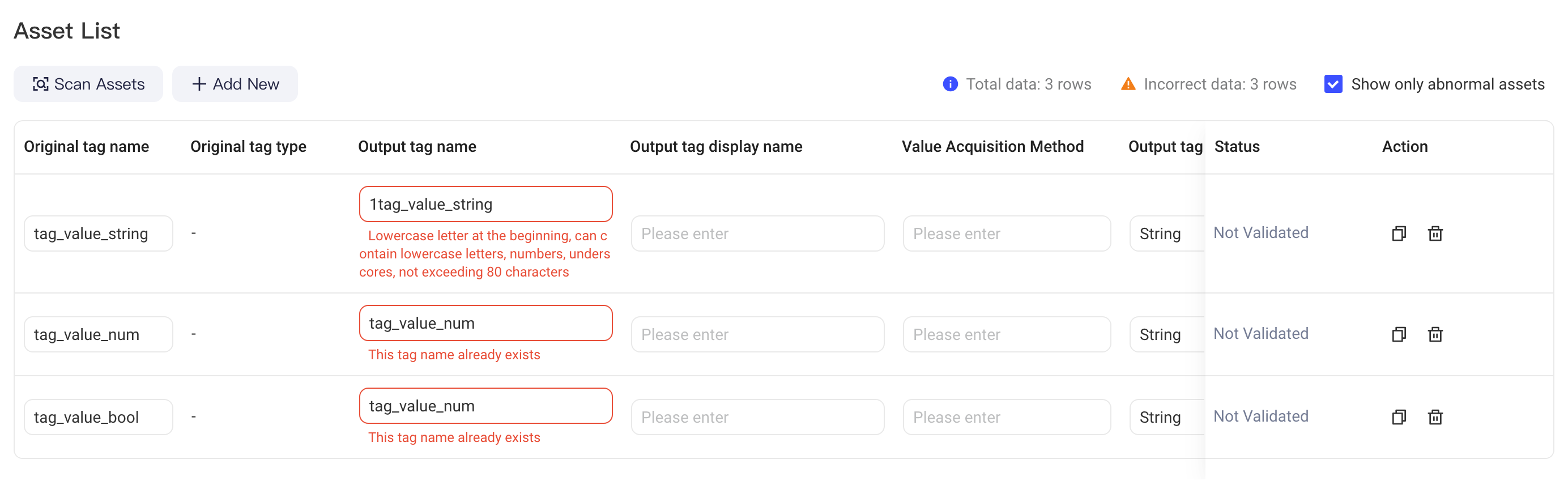Click the Scan Assets button
Image resolution: width=1568 pixels, height=493 pixels.
88,84
